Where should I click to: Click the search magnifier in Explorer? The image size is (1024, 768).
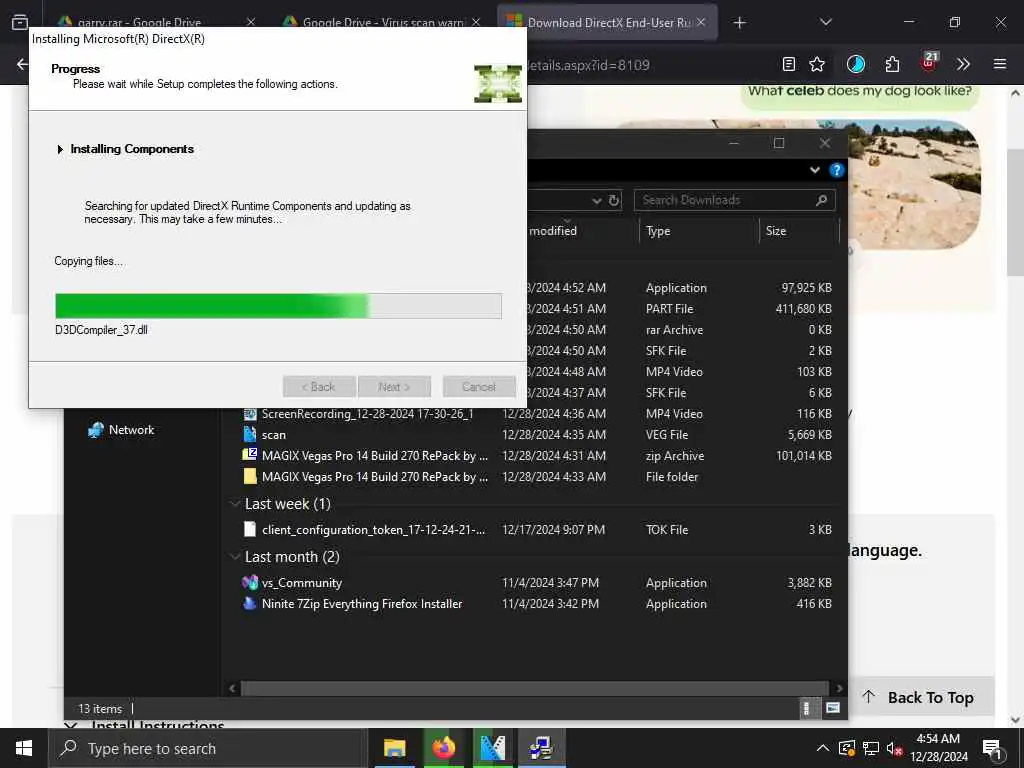click(x=822, y=200)
